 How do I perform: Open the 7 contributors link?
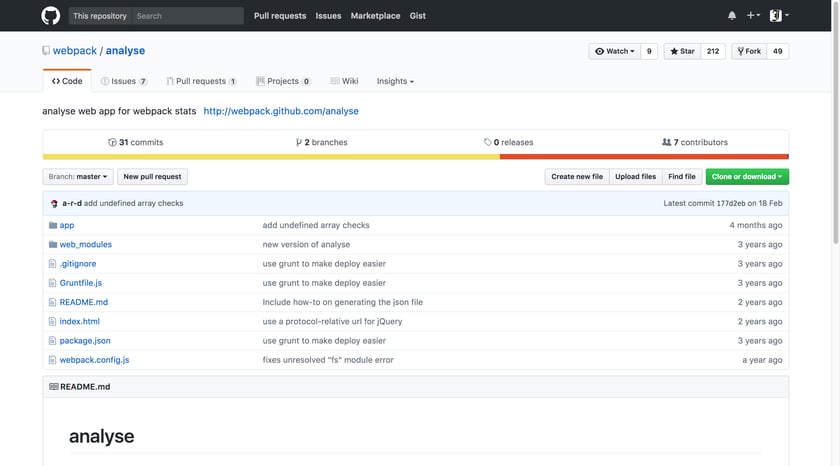695,142
